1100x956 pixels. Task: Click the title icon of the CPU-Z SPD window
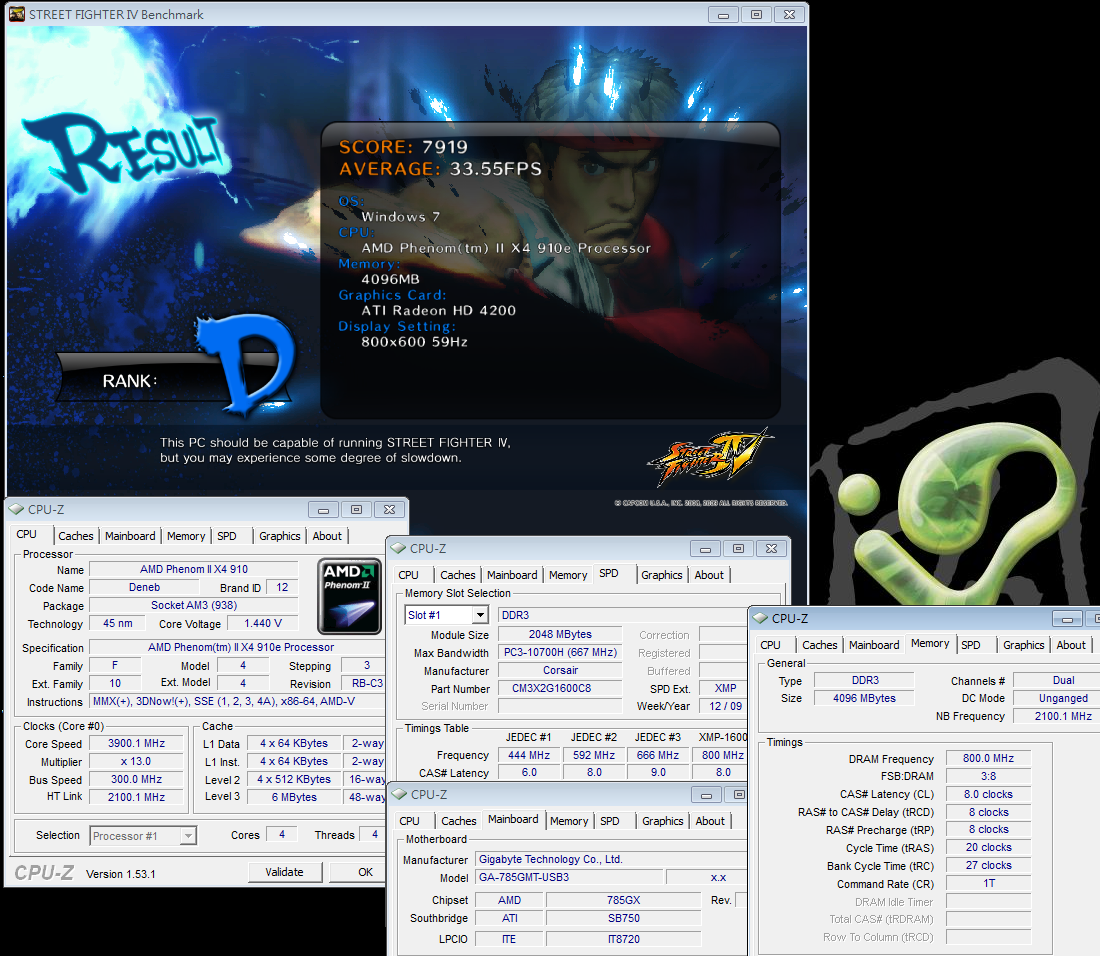click(398, 548)
